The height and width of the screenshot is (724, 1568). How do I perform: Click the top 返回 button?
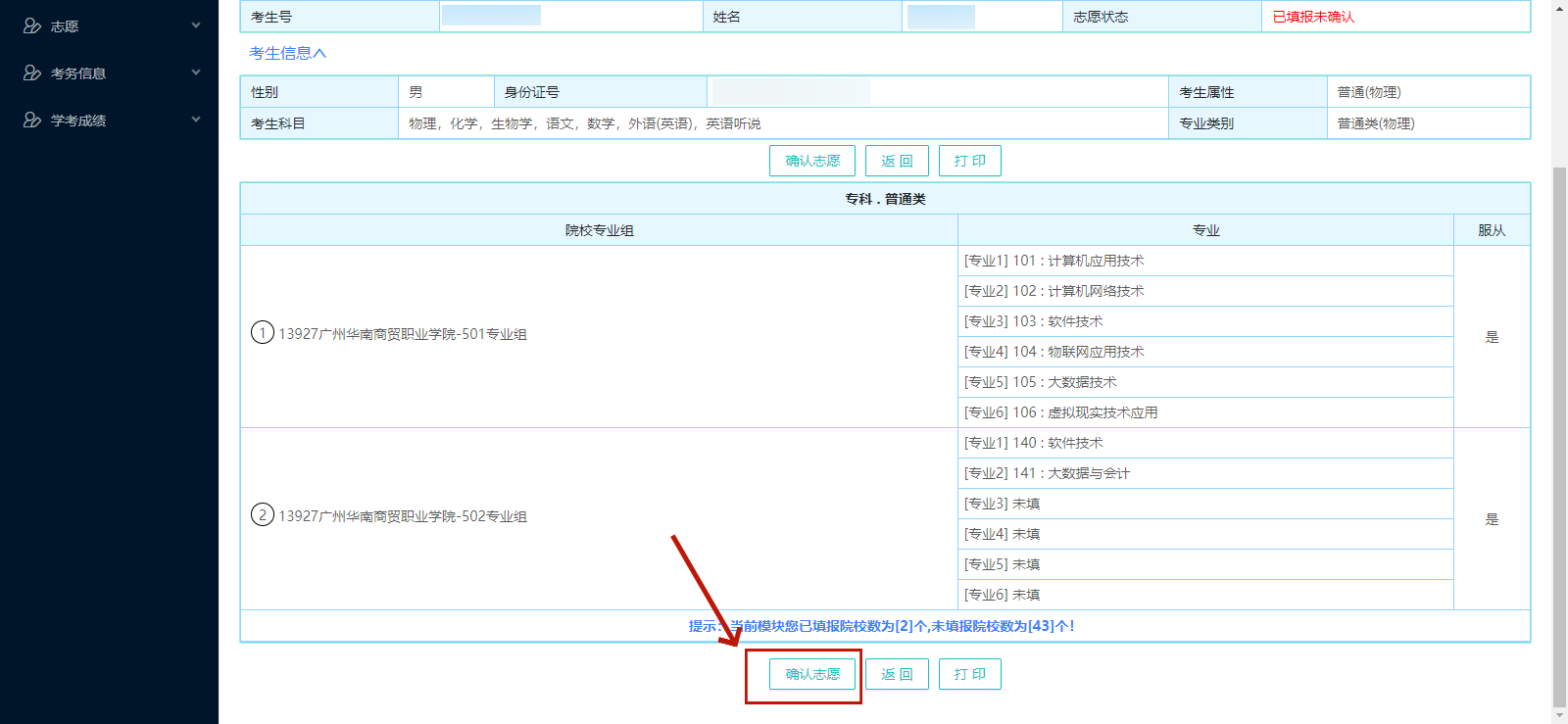(897, 161)
